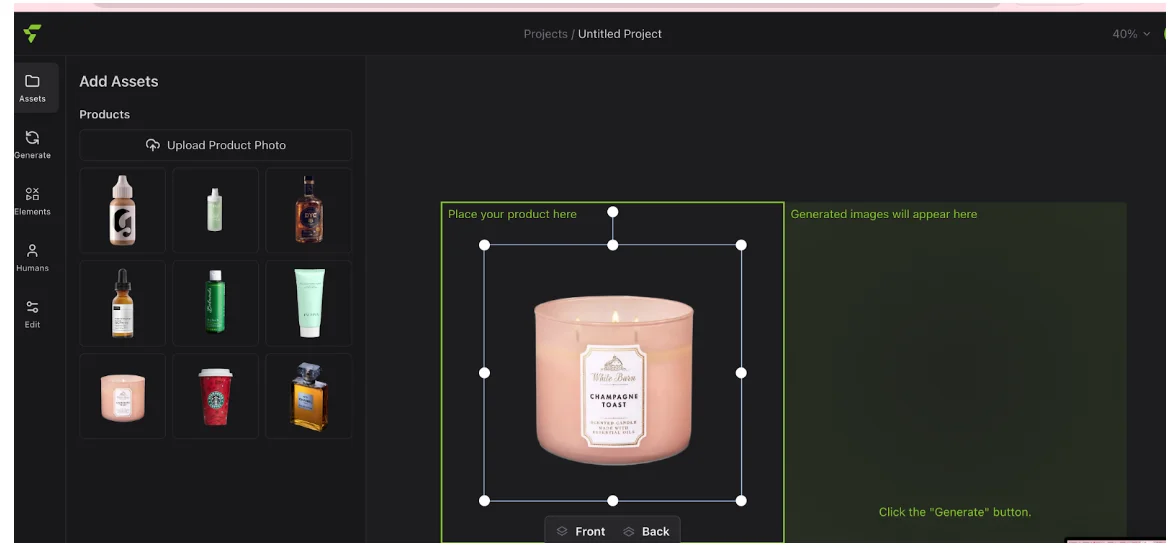Click the bottom-middle handle of the selection

(x=612, y=501)
